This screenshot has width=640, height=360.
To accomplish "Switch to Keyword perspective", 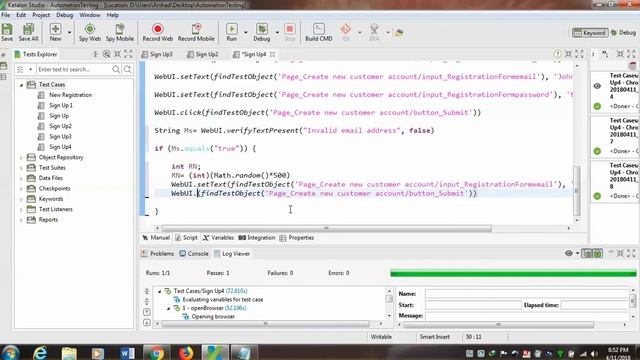I will 590,33.
